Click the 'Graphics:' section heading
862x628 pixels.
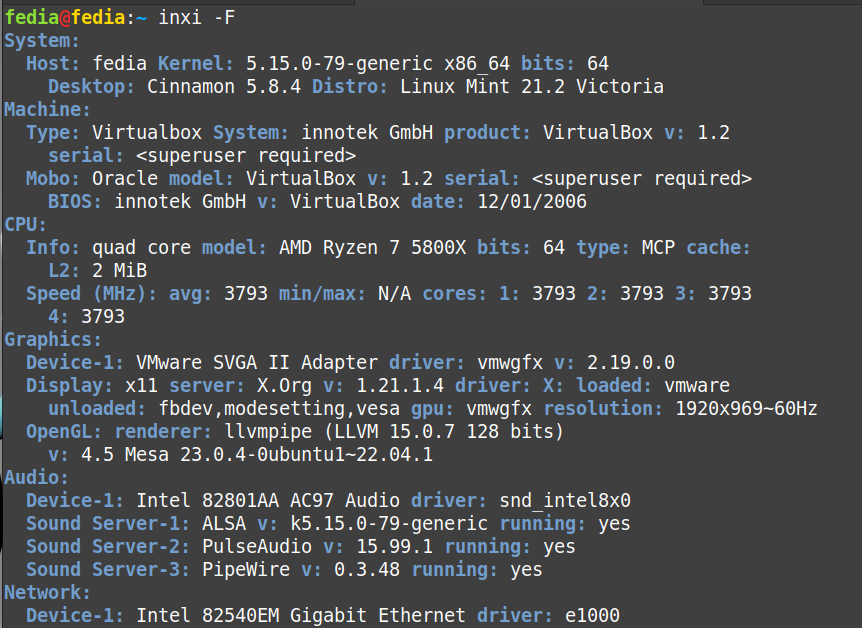point(53,340)
